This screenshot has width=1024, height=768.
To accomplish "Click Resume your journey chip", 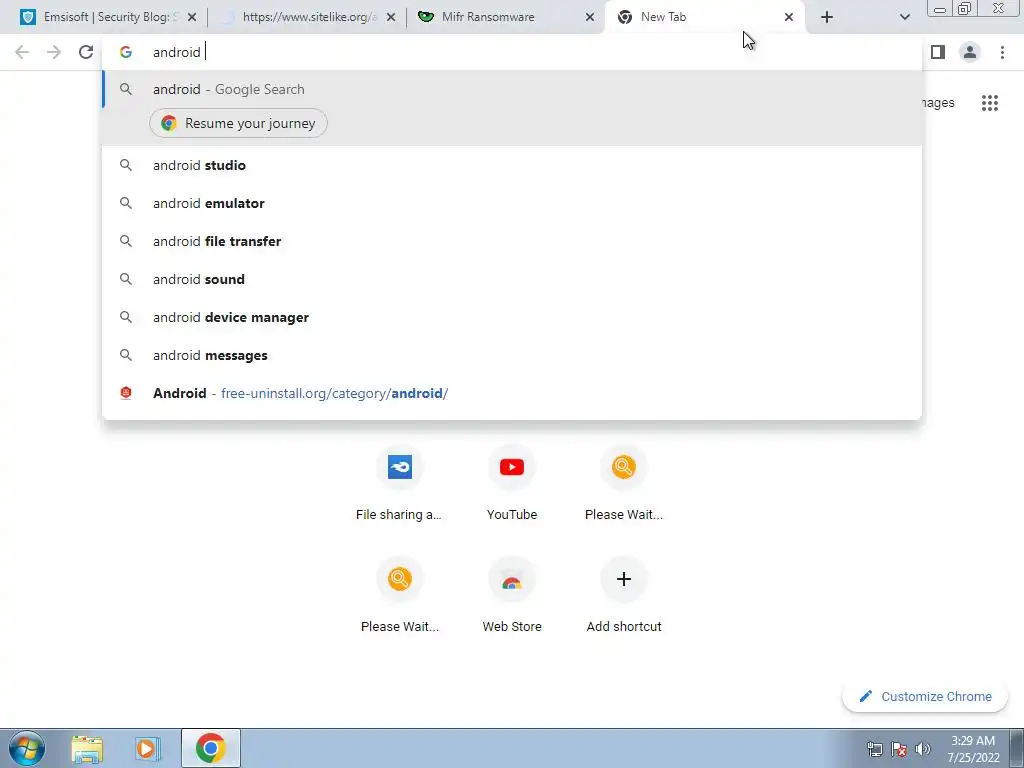I will [238, 123].
